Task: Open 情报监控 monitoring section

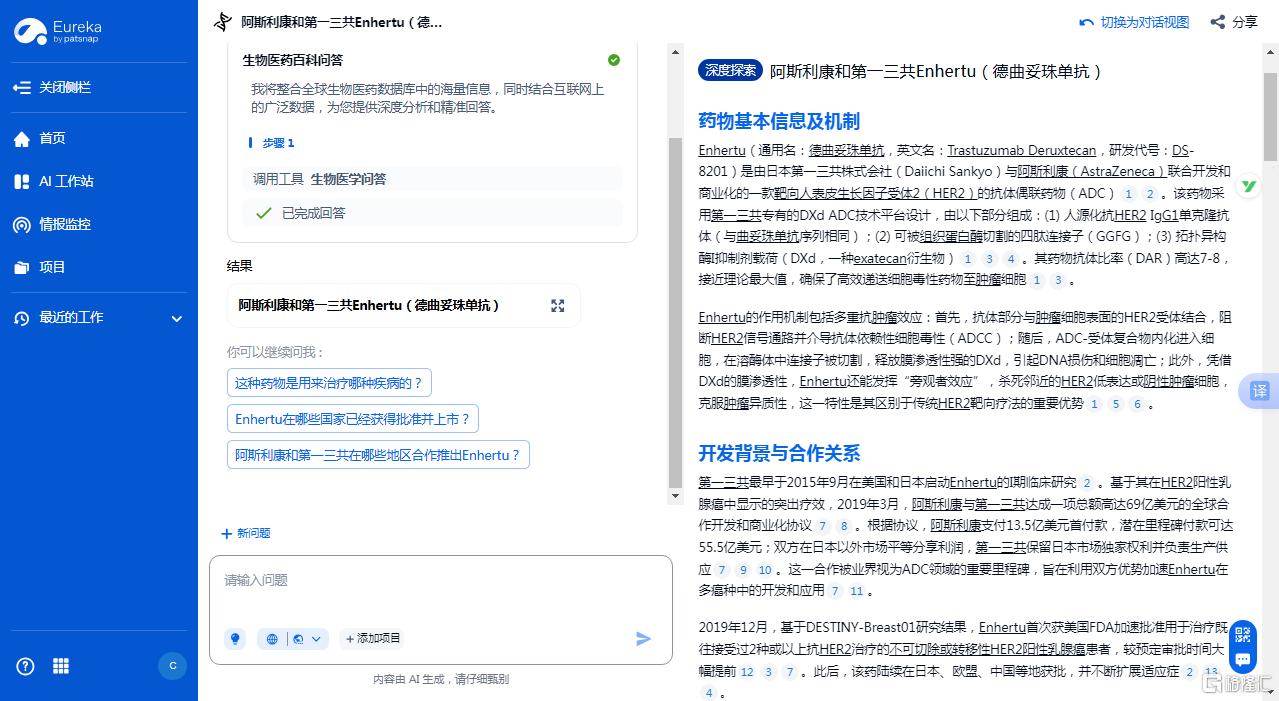Action: click(52, 224)
